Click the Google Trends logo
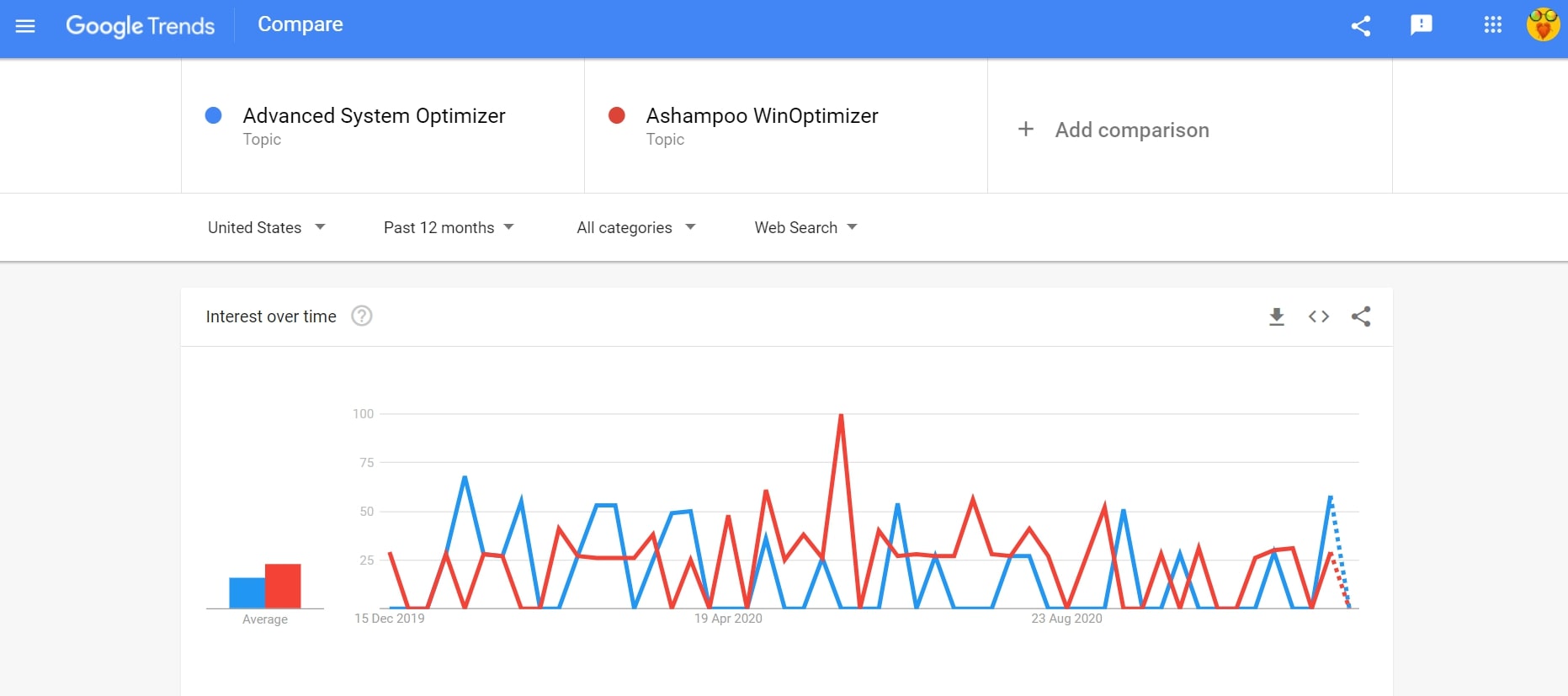 point(140,26)
